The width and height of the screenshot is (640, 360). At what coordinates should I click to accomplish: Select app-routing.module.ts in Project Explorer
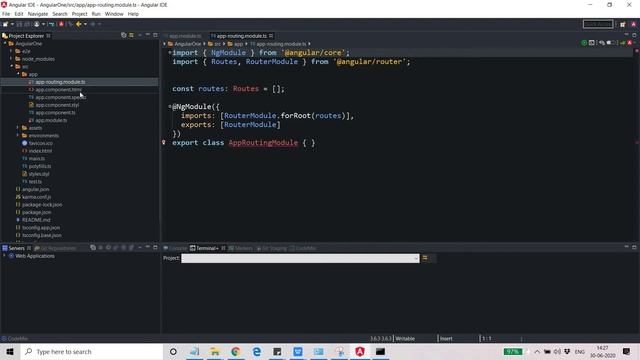pyautogui.click(x=60, y=82)
